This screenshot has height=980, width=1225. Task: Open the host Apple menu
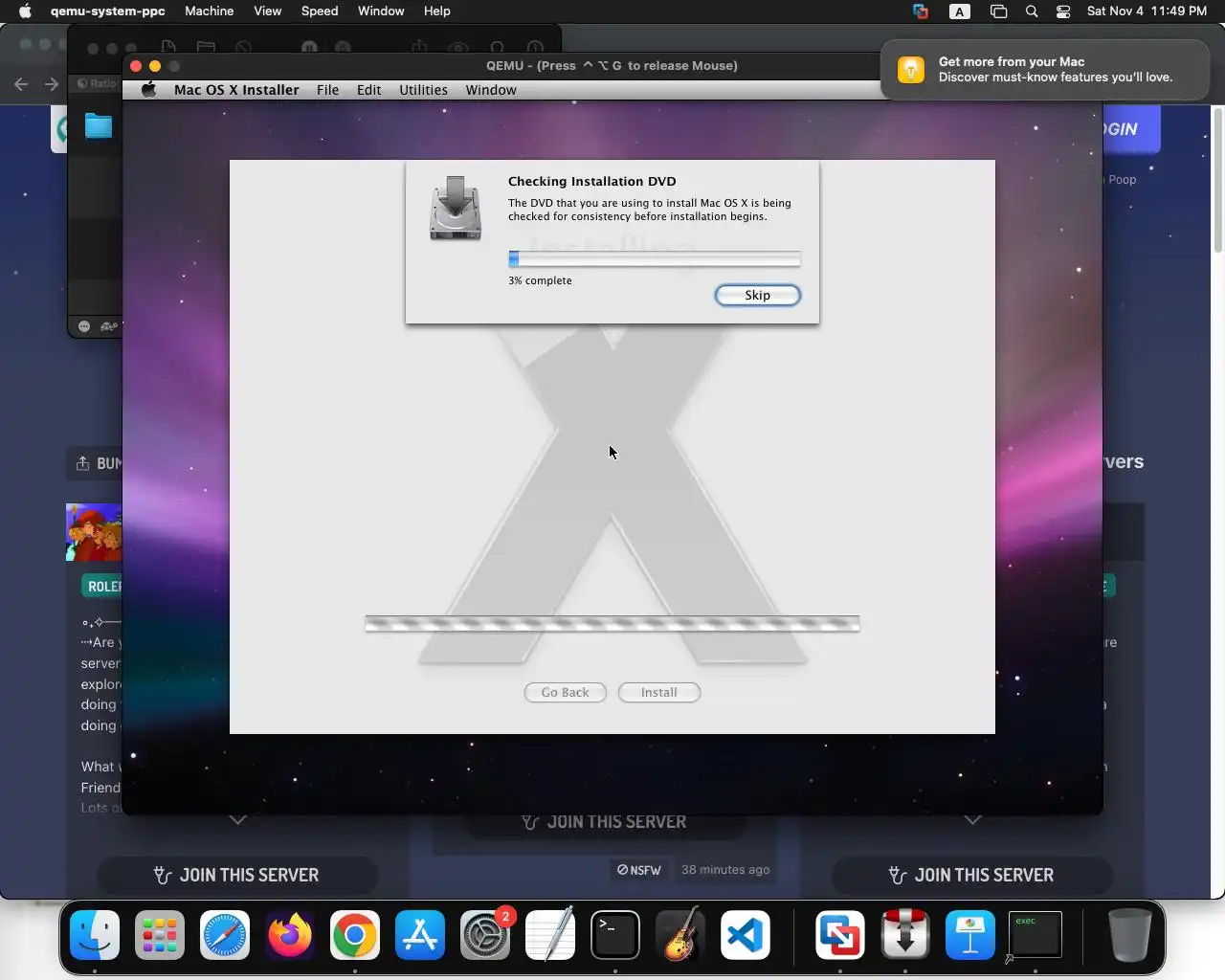click(25, 11)
